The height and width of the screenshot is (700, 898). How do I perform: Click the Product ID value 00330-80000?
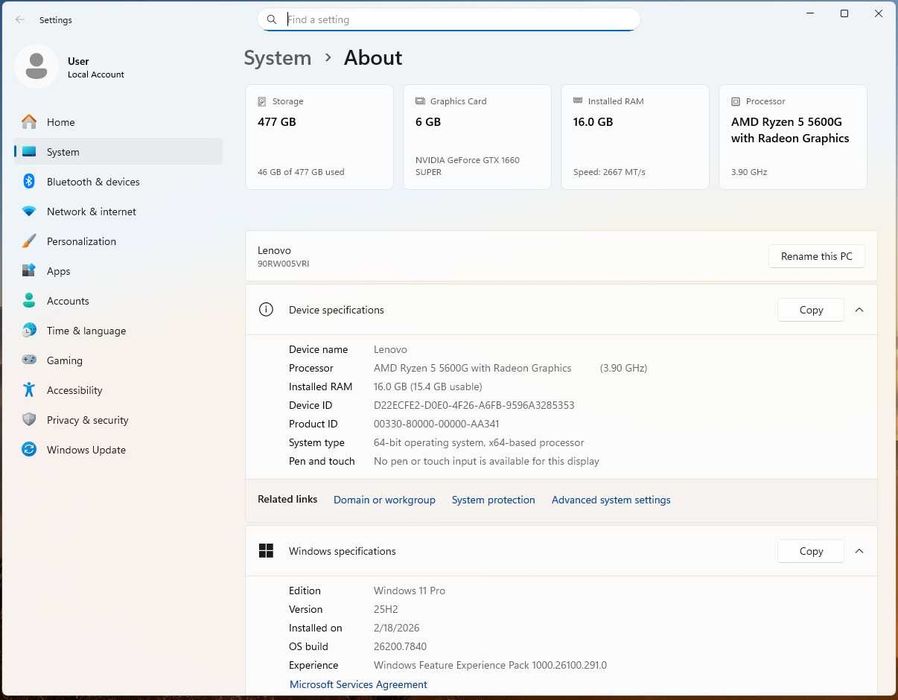click(436, 424)
